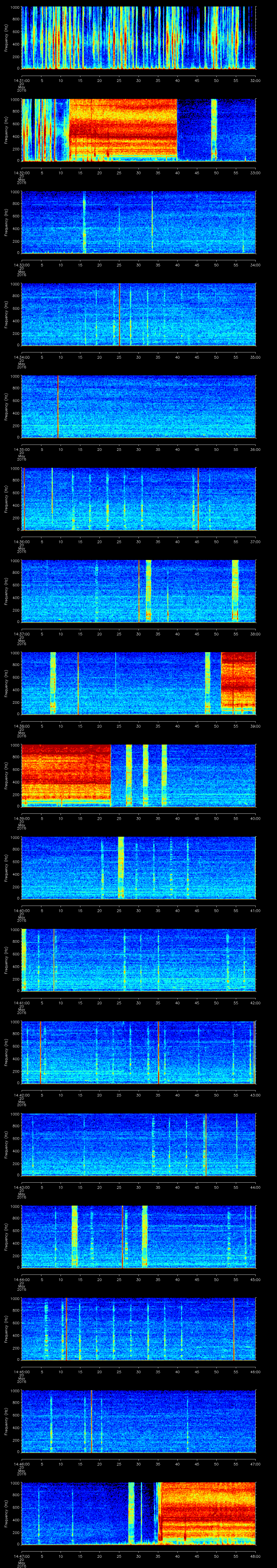The width and height of the screenshot is (277, 1568).
Task: Click the 14:31:00 start time label
Action: [21, 80]
